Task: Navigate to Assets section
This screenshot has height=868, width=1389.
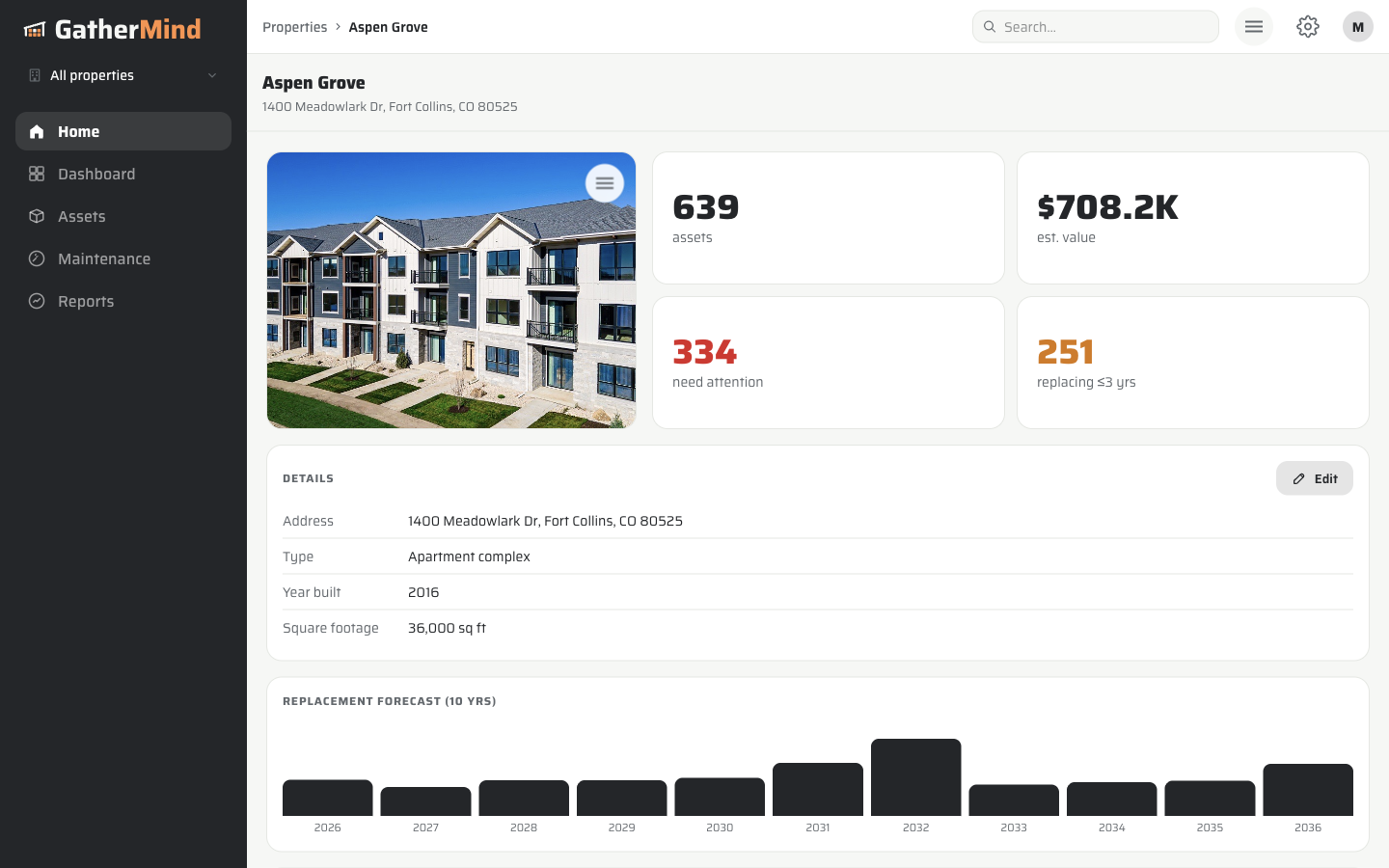Action: (123, 216)
